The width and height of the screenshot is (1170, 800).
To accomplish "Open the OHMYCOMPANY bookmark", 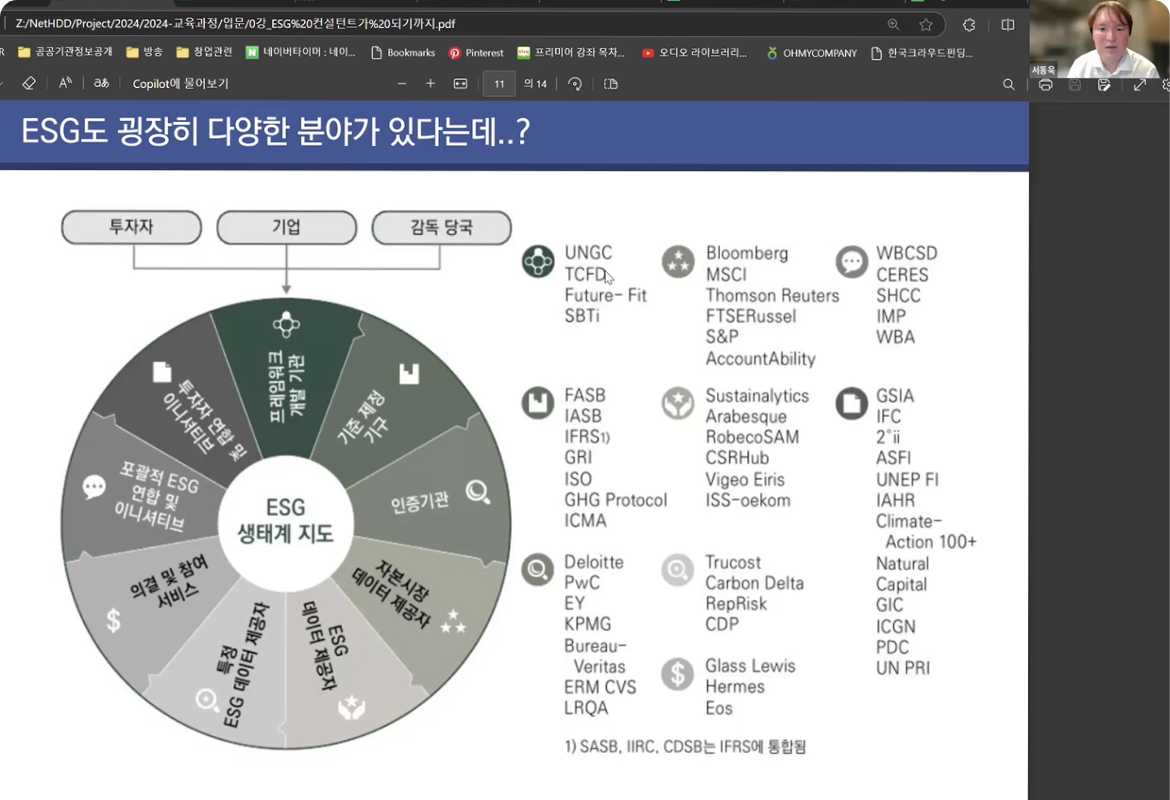I will 812,52.
